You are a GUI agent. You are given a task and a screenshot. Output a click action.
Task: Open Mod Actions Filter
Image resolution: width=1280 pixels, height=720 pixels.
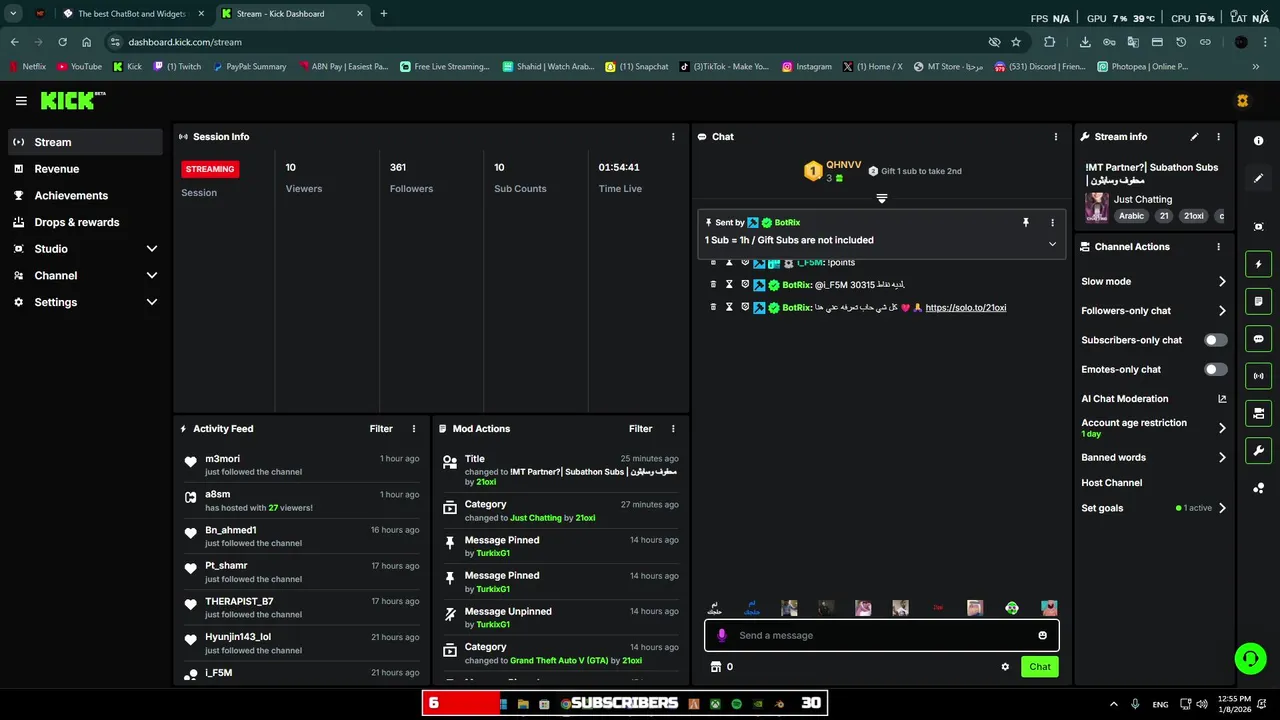coord(640,429)
